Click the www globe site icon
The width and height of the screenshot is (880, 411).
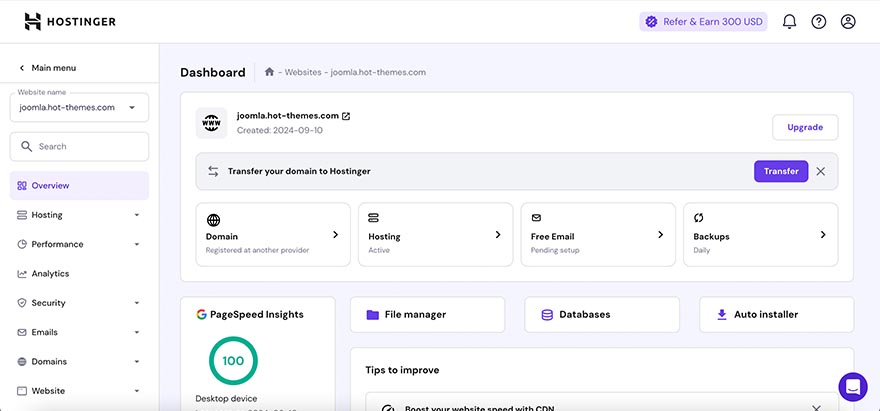tap(212, 122)
